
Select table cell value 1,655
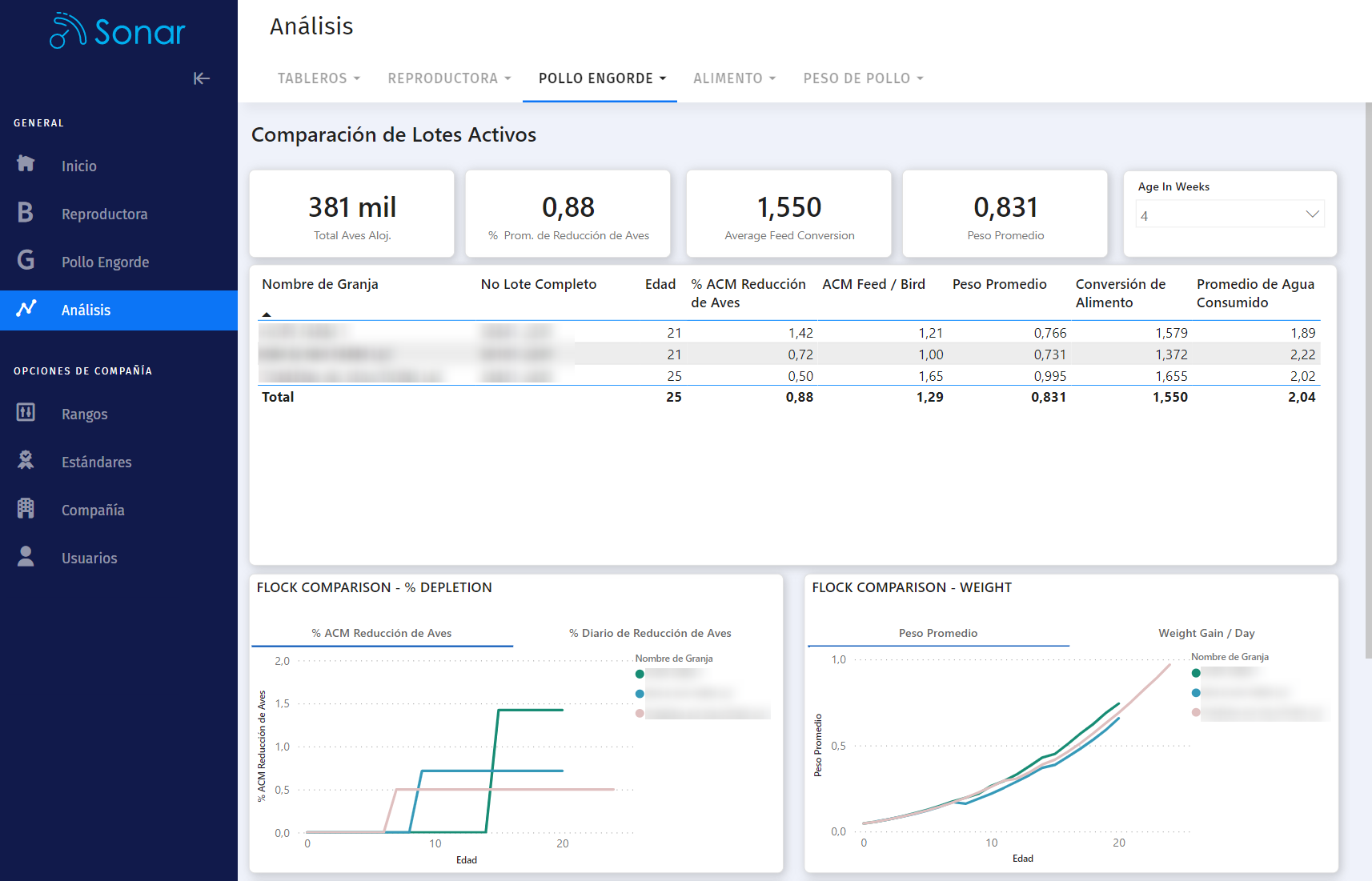click(1171, 376)
